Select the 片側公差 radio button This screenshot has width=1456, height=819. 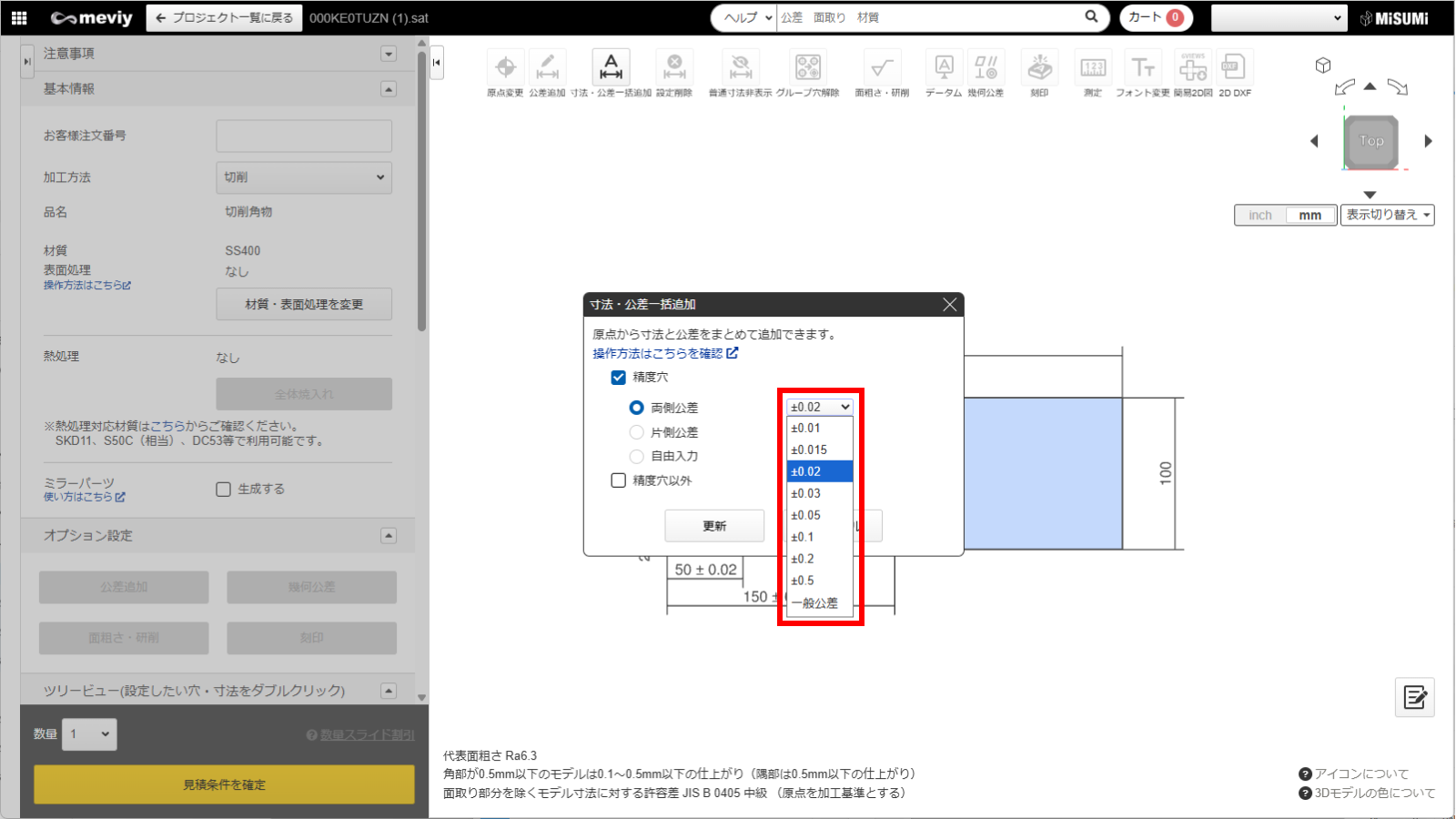point(637,432)
